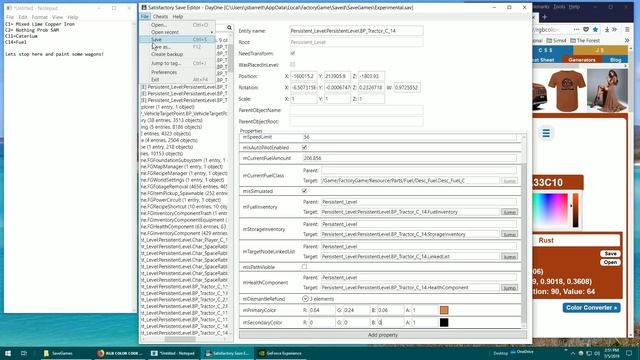Switch to GeForce Experience taskbar item
Viewport: 640px width, 360px height.
click(x=281, y=353)
